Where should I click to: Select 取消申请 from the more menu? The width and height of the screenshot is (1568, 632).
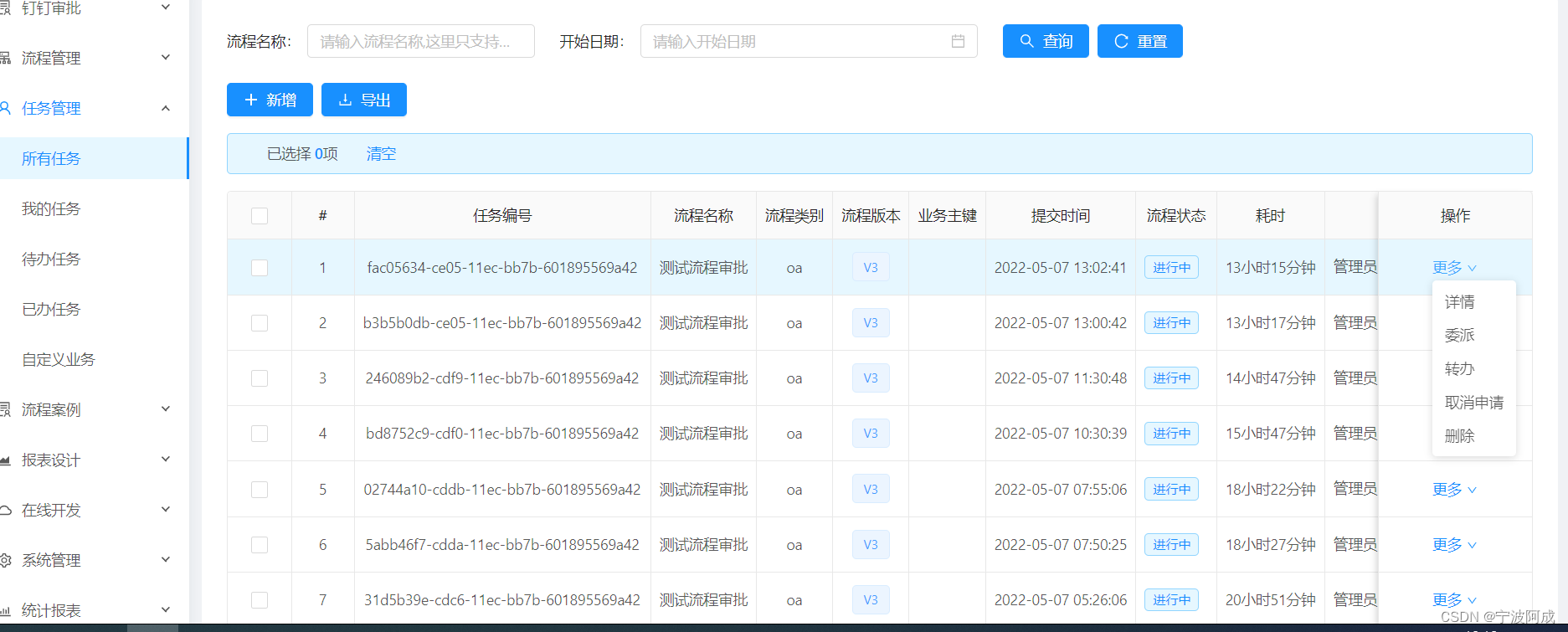coord(1474,403)
